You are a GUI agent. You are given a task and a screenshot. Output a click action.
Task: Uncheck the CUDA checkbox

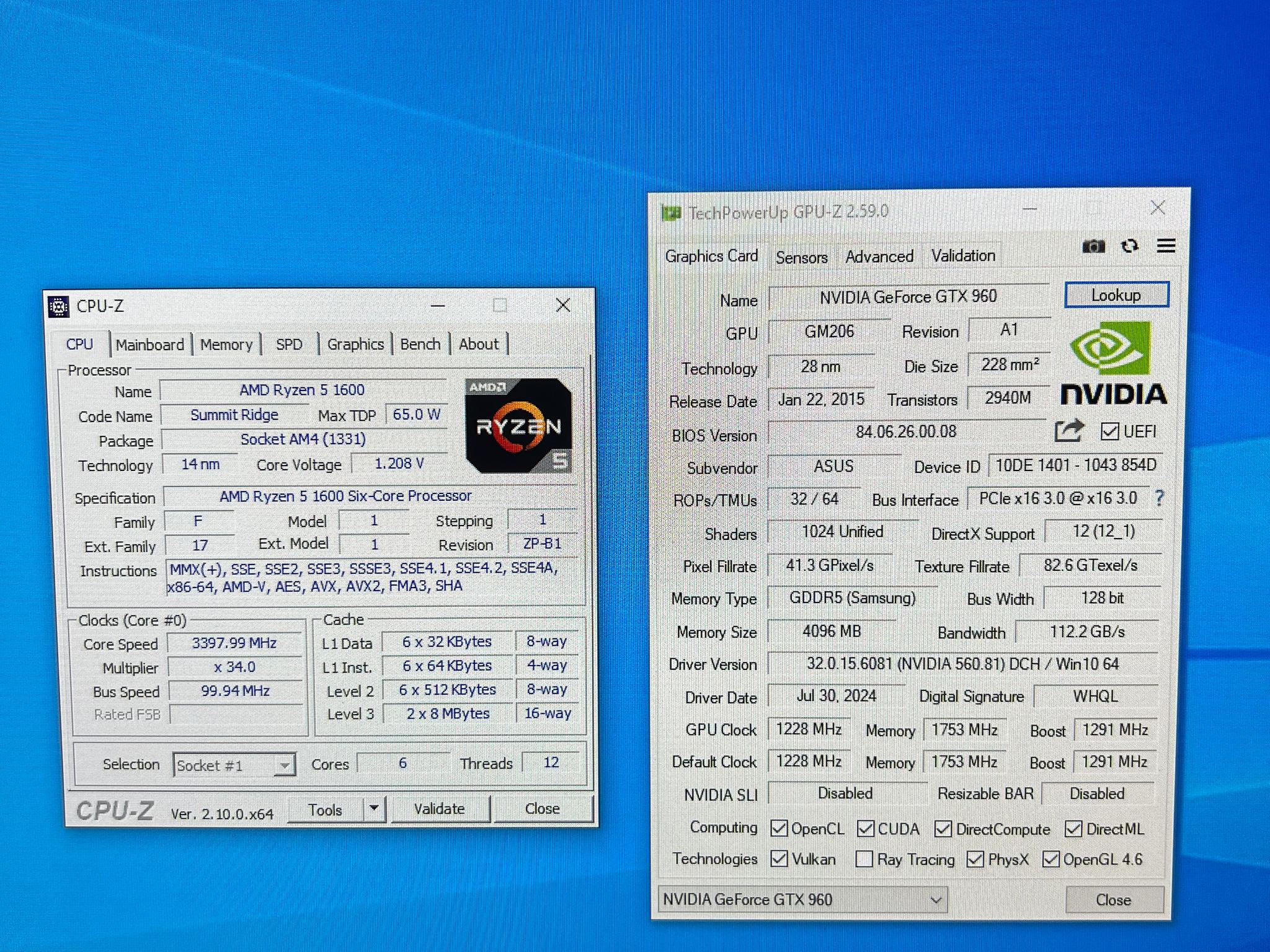pos(864,829)
